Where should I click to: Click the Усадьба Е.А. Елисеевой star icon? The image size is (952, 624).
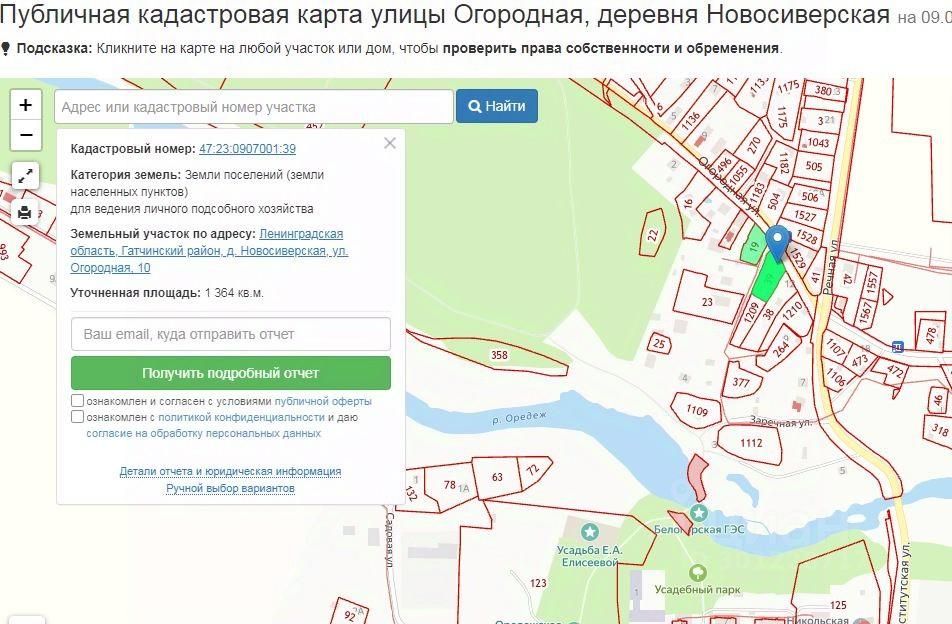tap(590, 532)
